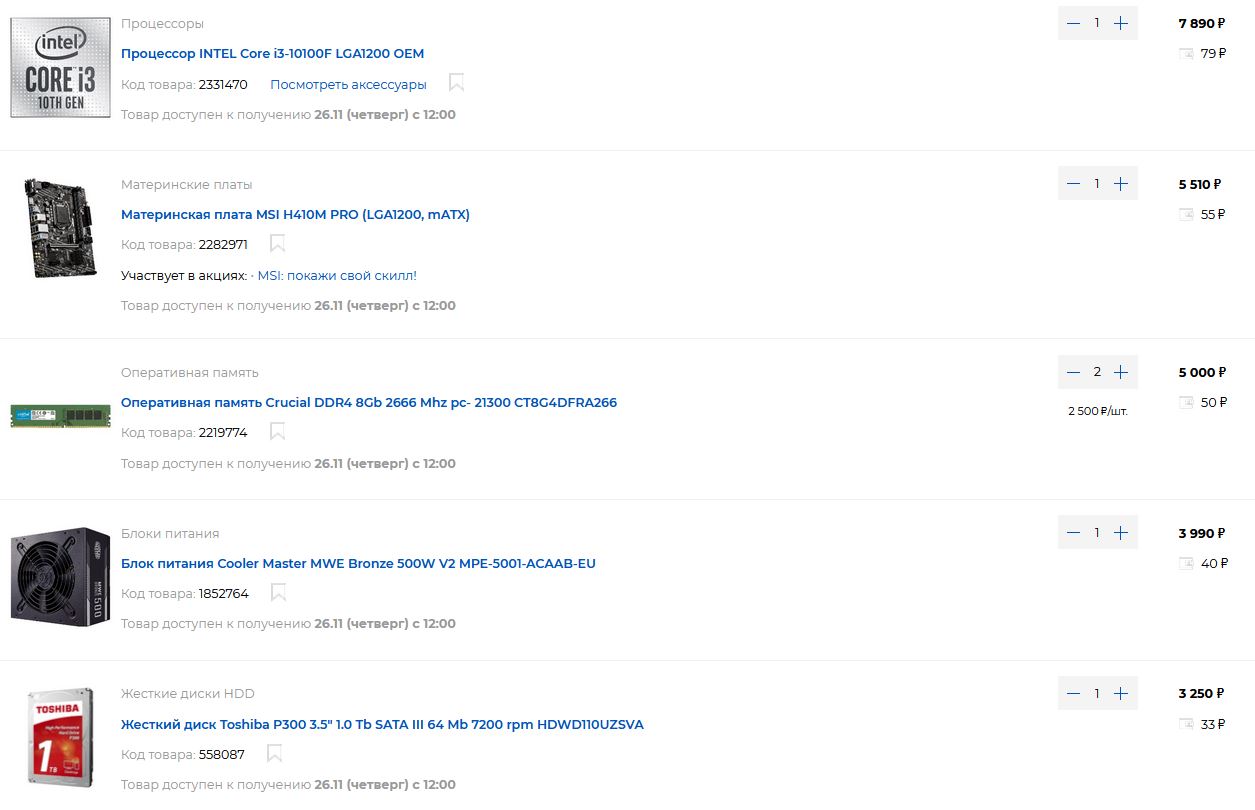Image resolution: width=1255 pixels, height=810 pixels.
Task: Increase quantity of Cooler Master power supply
Action: point(1121,533)
